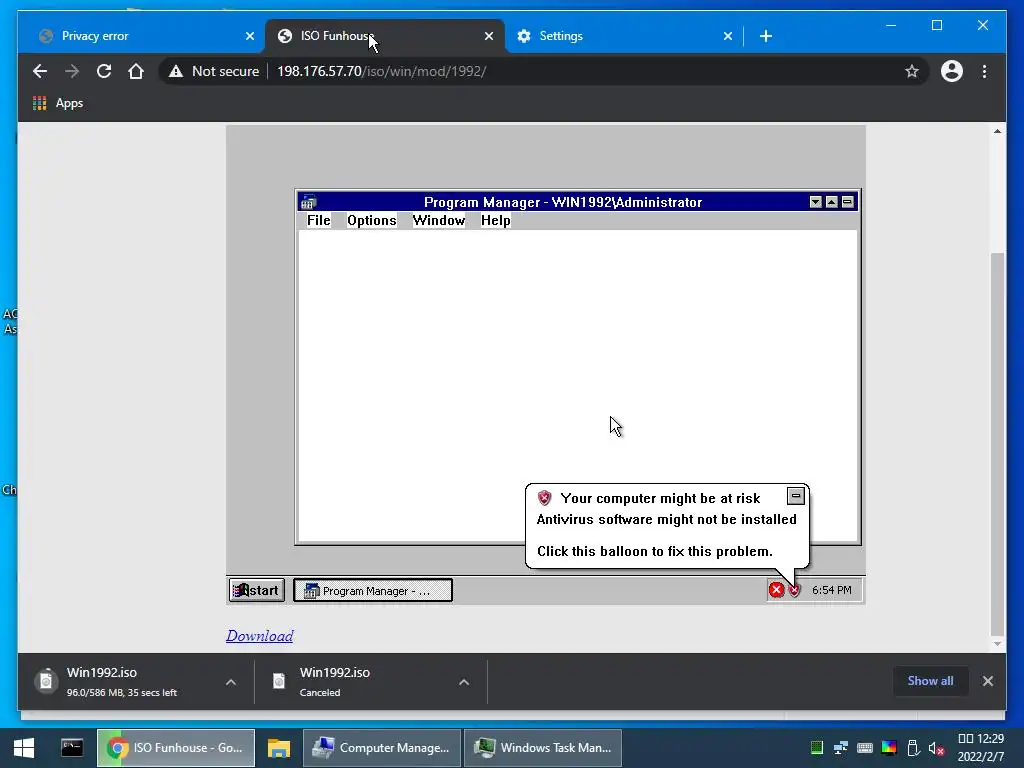Image resolution: width=1024 pixels, height=768 pixels.
Task: Open the Chrome three-dot menu
Action: (984, 71)
